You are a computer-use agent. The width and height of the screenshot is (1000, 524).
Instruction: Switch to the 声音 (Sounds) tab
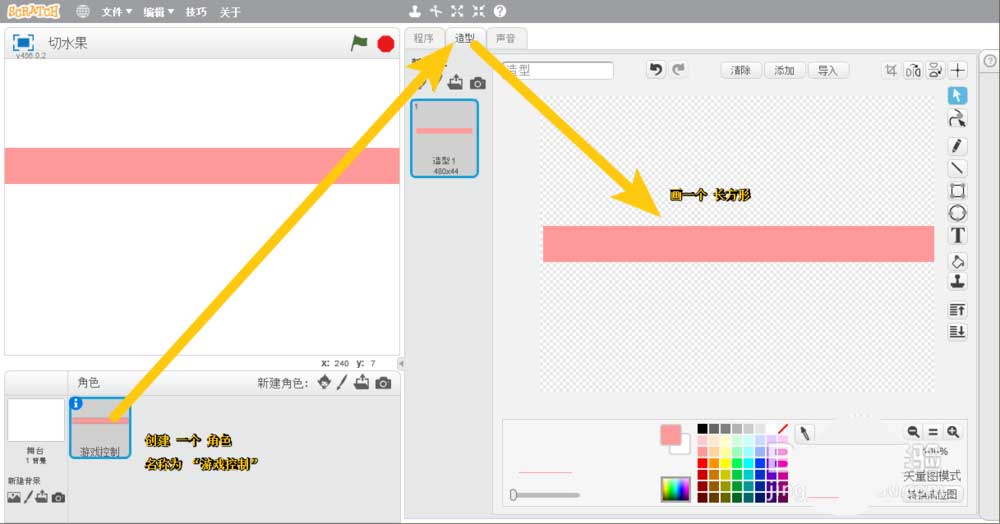click(x=506, y=38)
